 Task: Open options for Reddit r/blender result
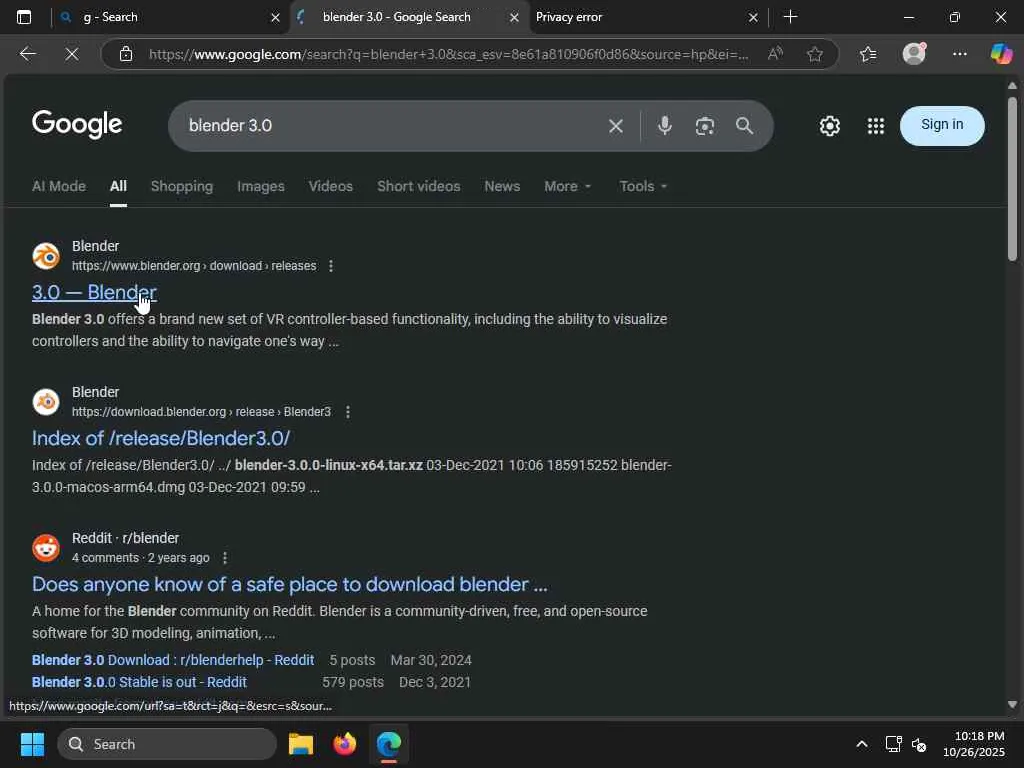[225, 558]
